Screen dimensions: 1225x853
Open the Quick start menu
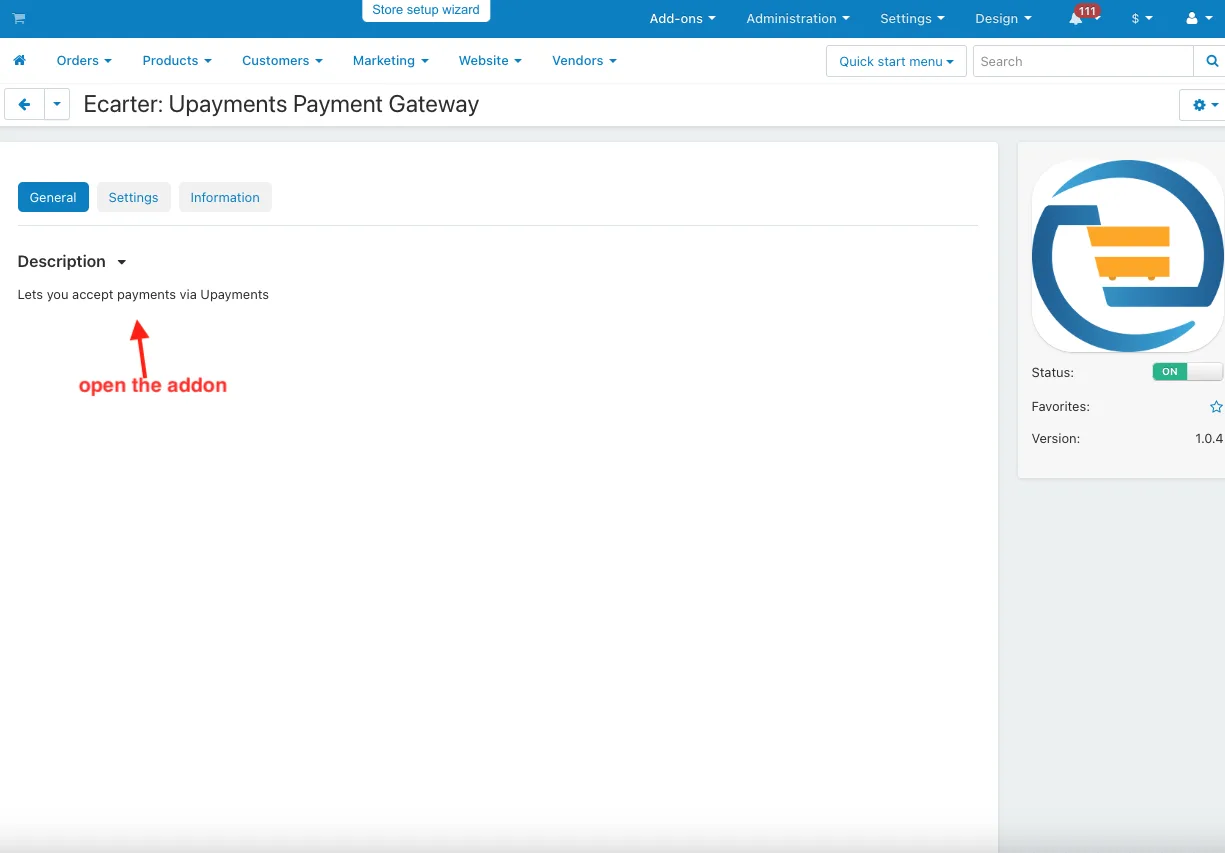click(x=896, y=61)
